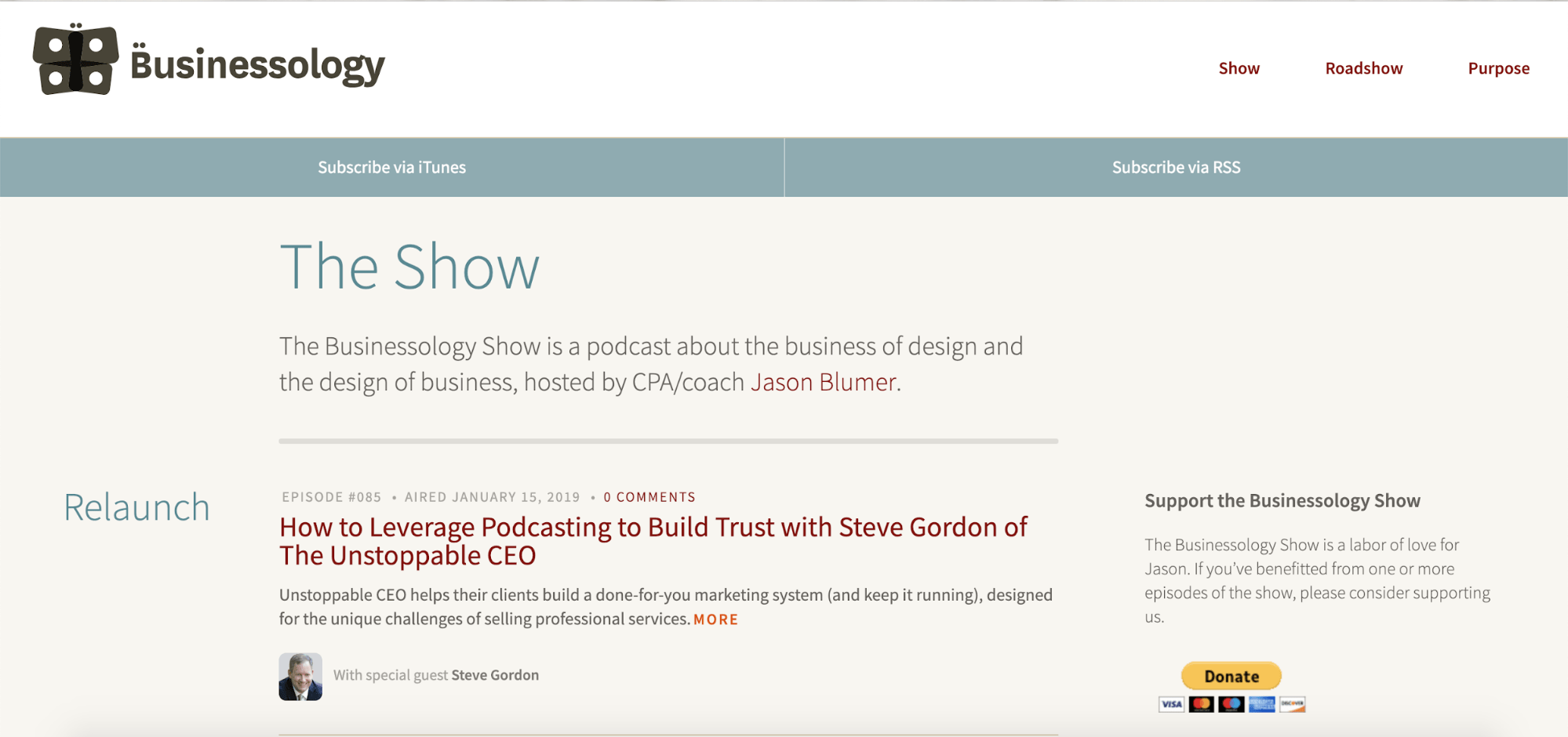Click the Discover card icon
The height and width of the screenshot is (737, 1568).
tap(1292, 704)
